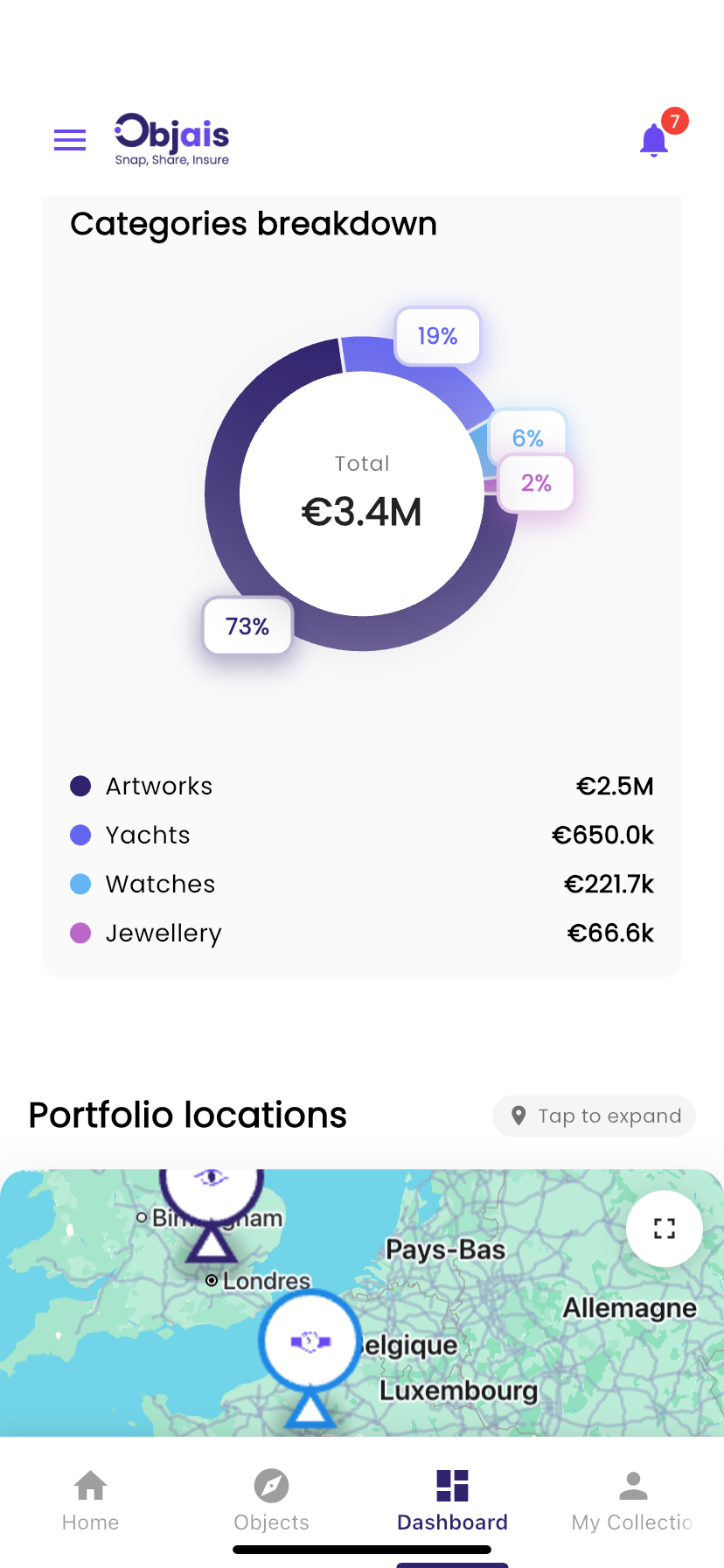The image size is (724, 1568).
Task: Select the 2% chart segment label
Action: 536,483
